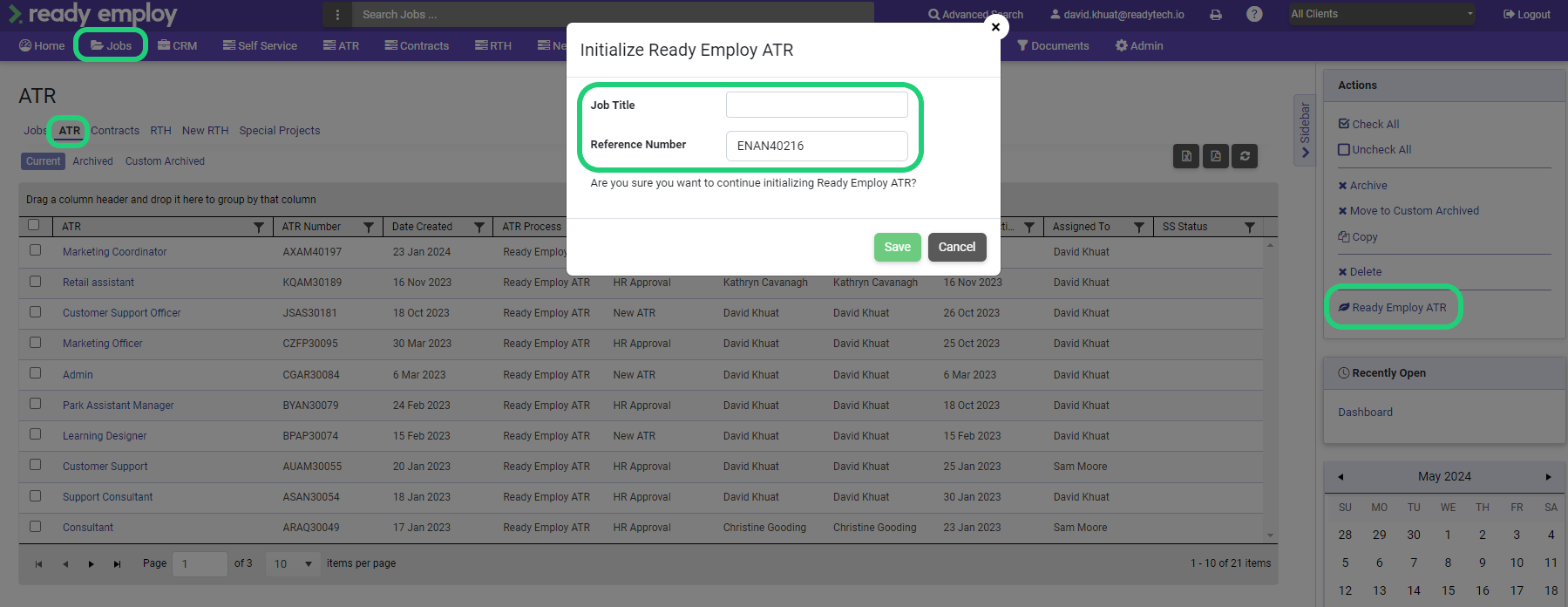This screenshot has width=1568, height=607.
Task: Open the Contracts top menu
Action: pos(417,45)
